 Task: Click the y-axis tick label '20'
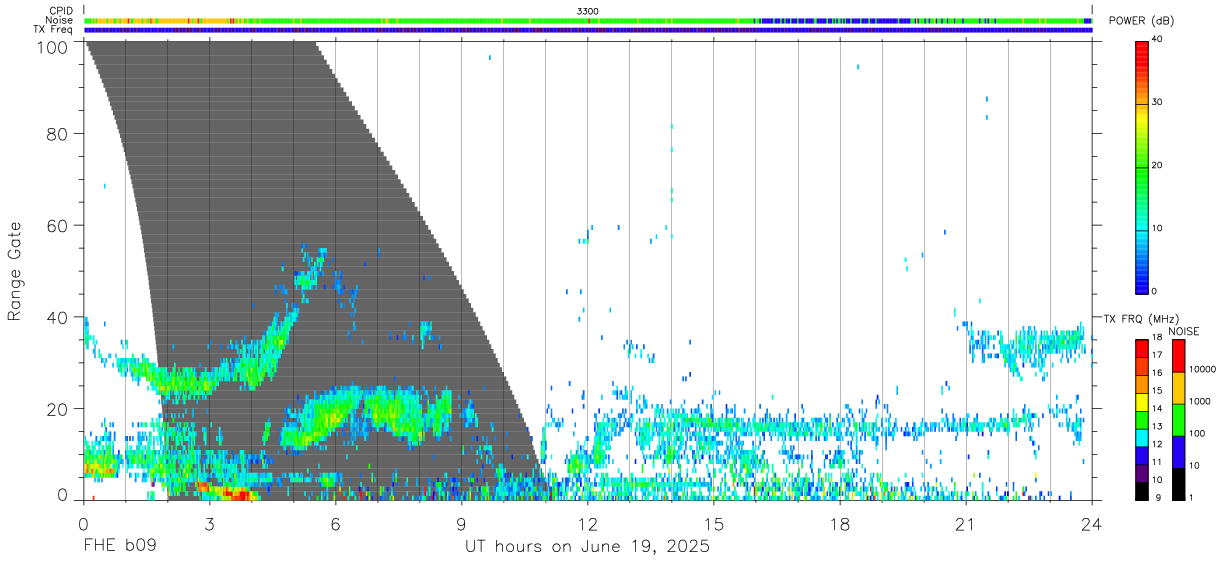pyautogui.click(x=58, y=409)
